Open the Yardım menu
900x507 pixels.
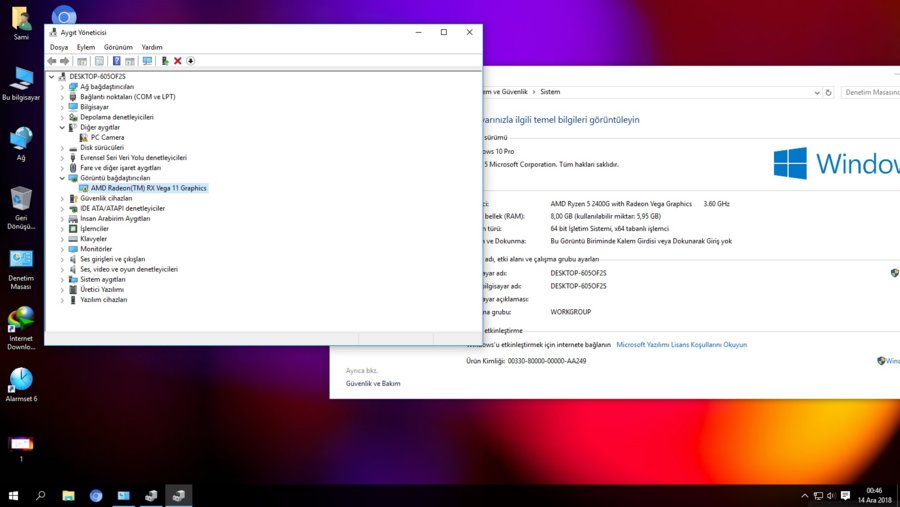coord(152,47)
